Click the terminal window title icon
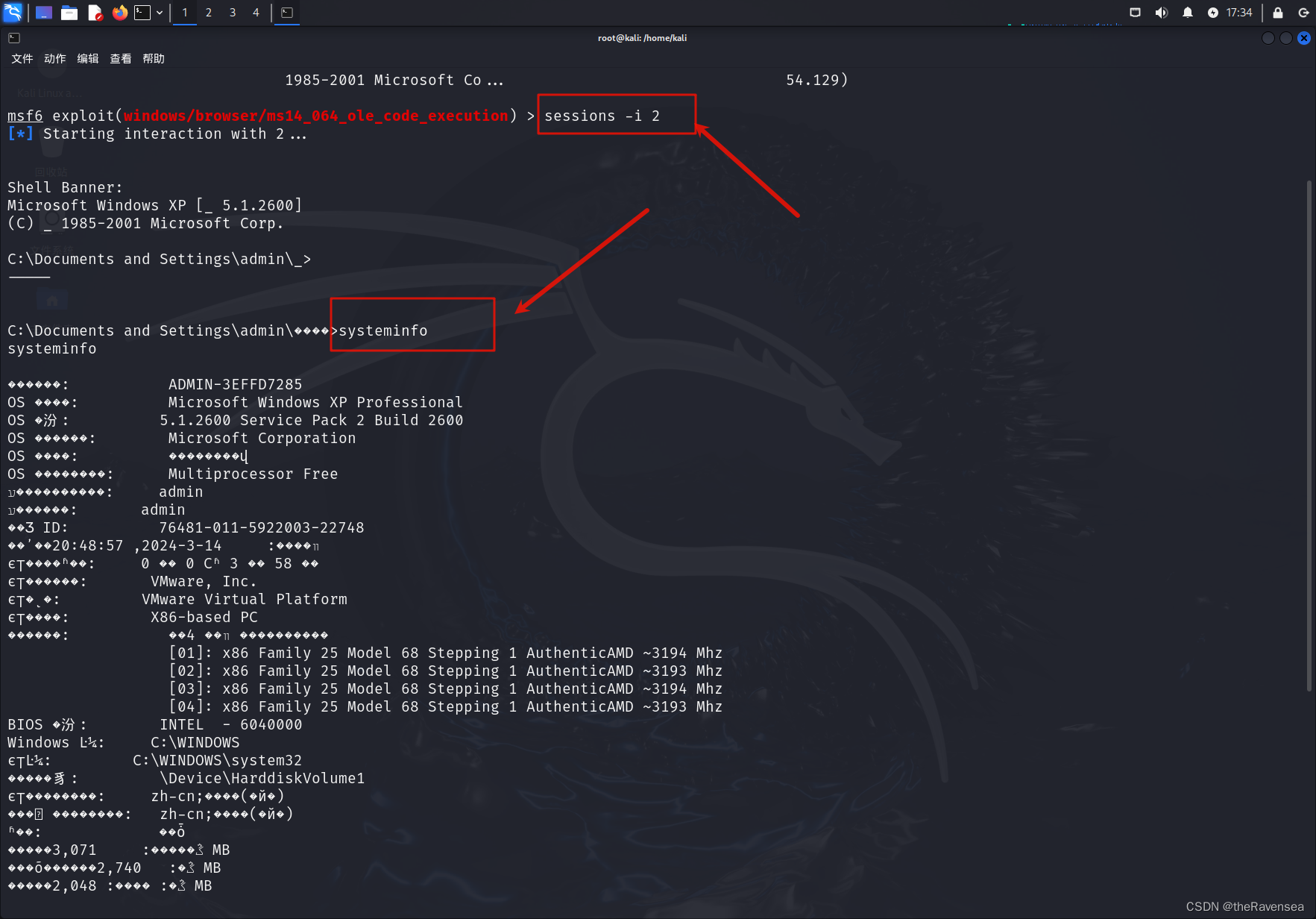 pyautogui.click(x=14, y=38)
